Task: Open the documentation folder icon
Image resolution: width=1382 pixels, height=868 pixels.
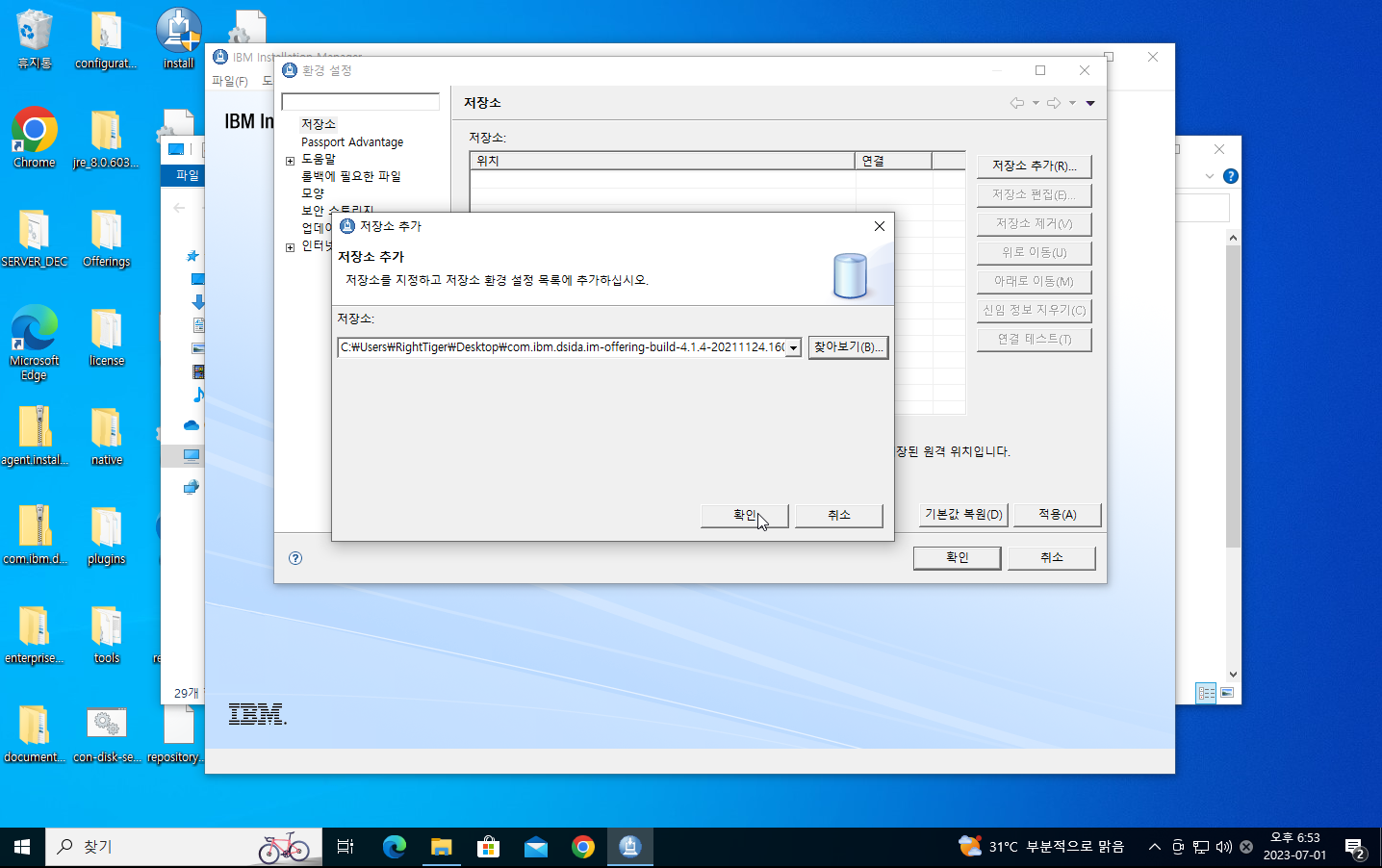Action: click(35, 733)
